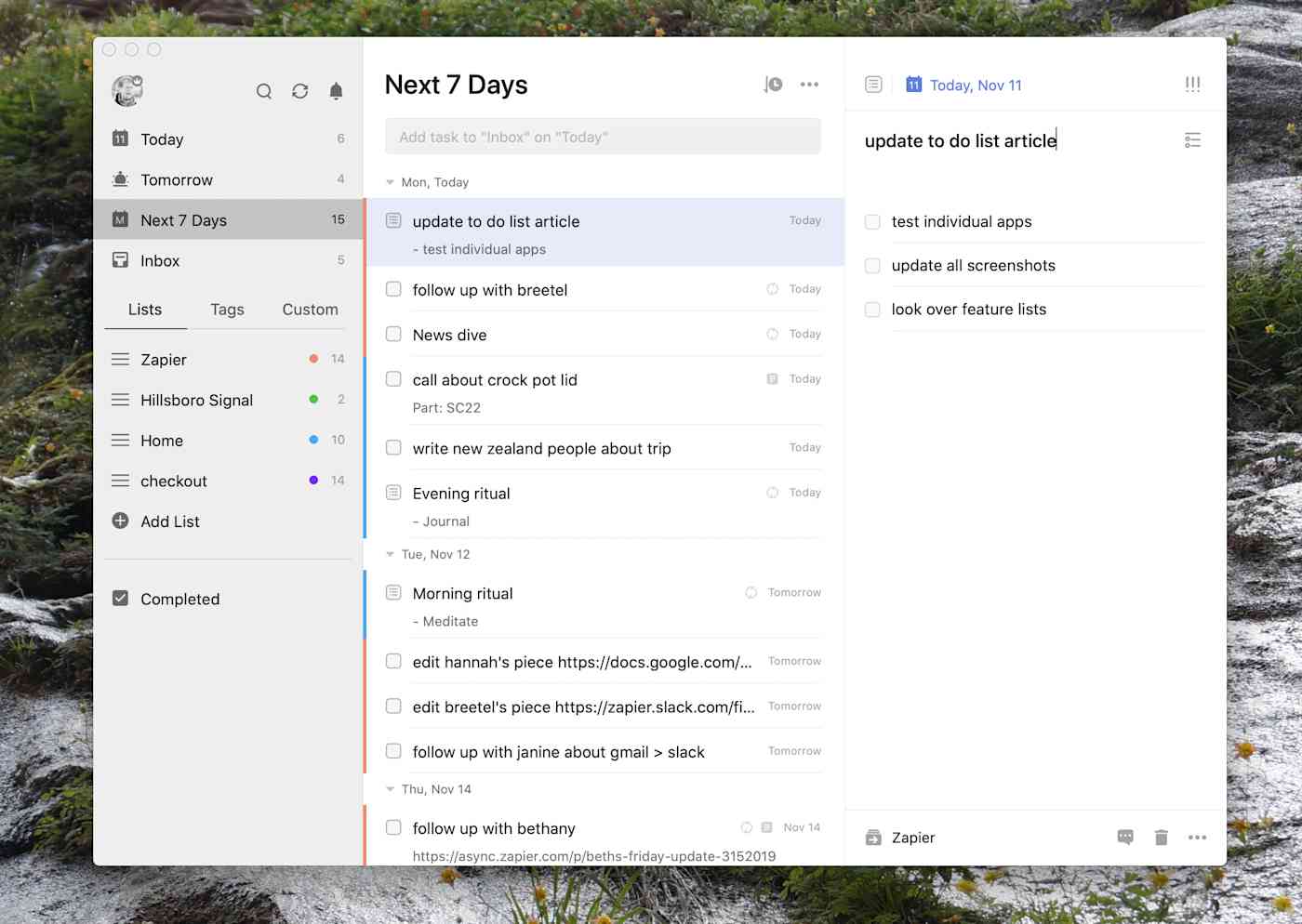Image resolution: width=1302 pixels, height=924 pixels.
Task: Open the comments speech bubble icon
Action: point(1125,838)
